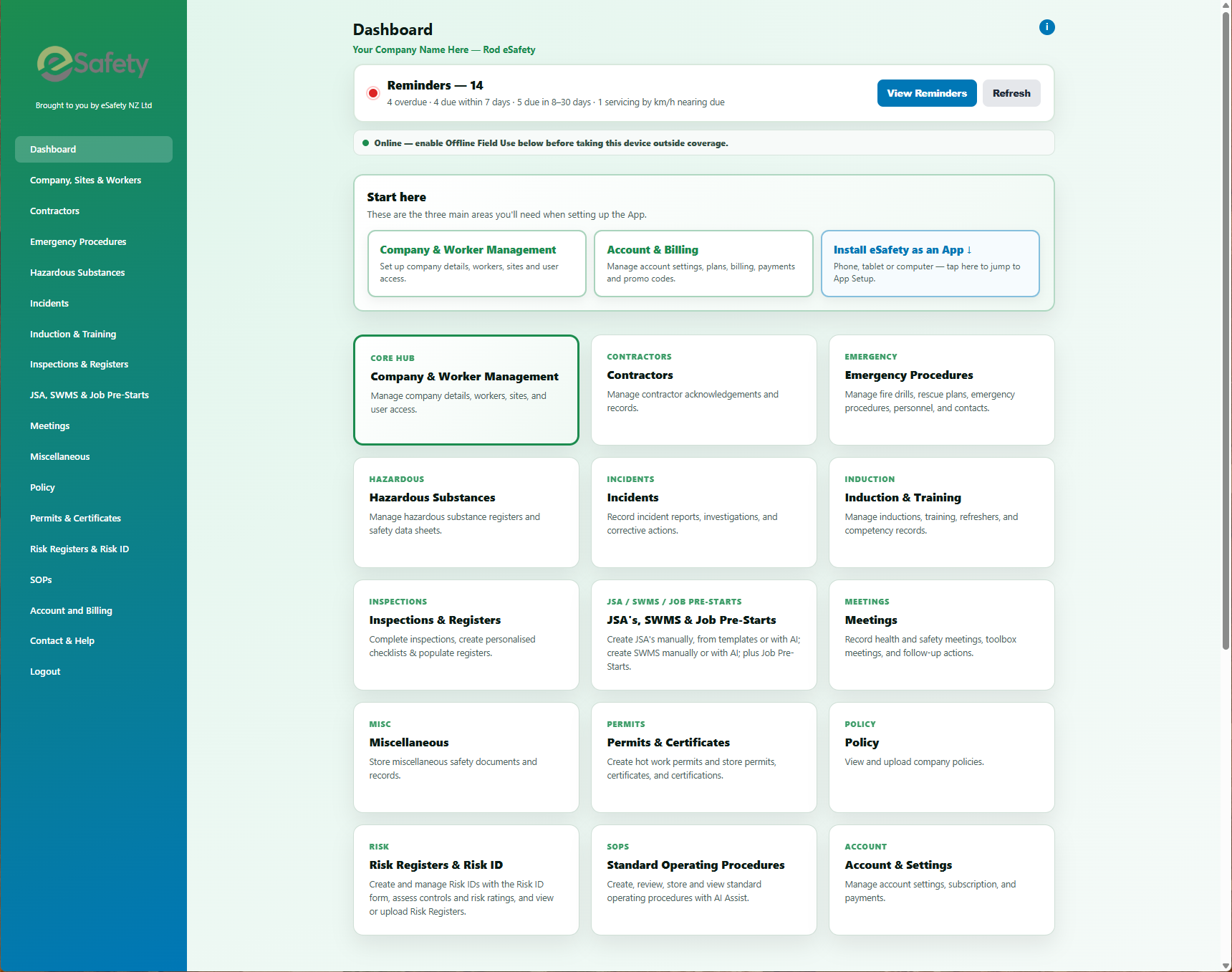
Task: Open the Inspections & Registers tile
Action: (x=466, y=635)
